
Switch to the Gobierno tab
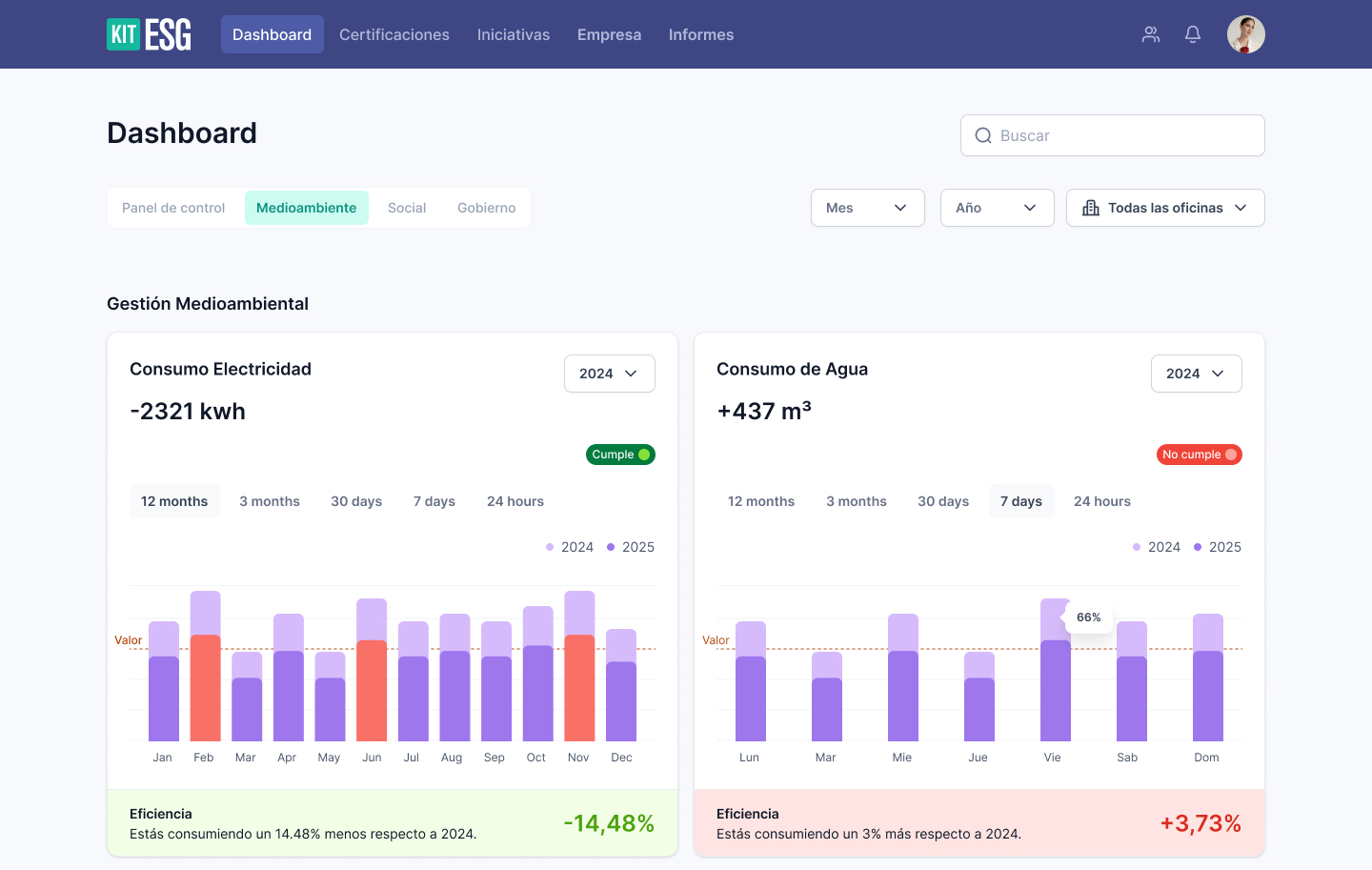pos(486,208)
